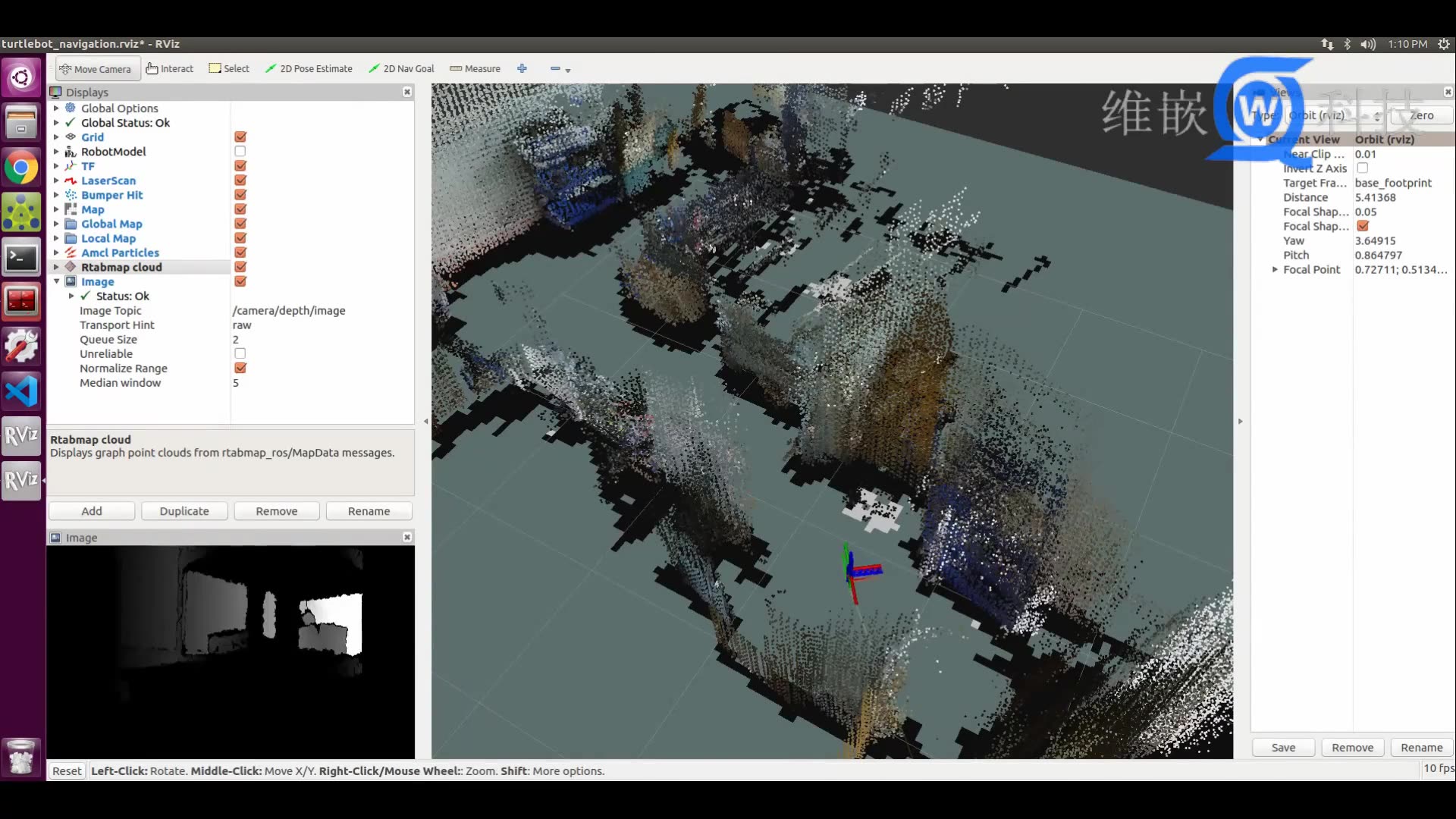Collapse the Image display entry
Viewport: 1456px width, 819px height.
pyautogui.click(x=56, y=282)
